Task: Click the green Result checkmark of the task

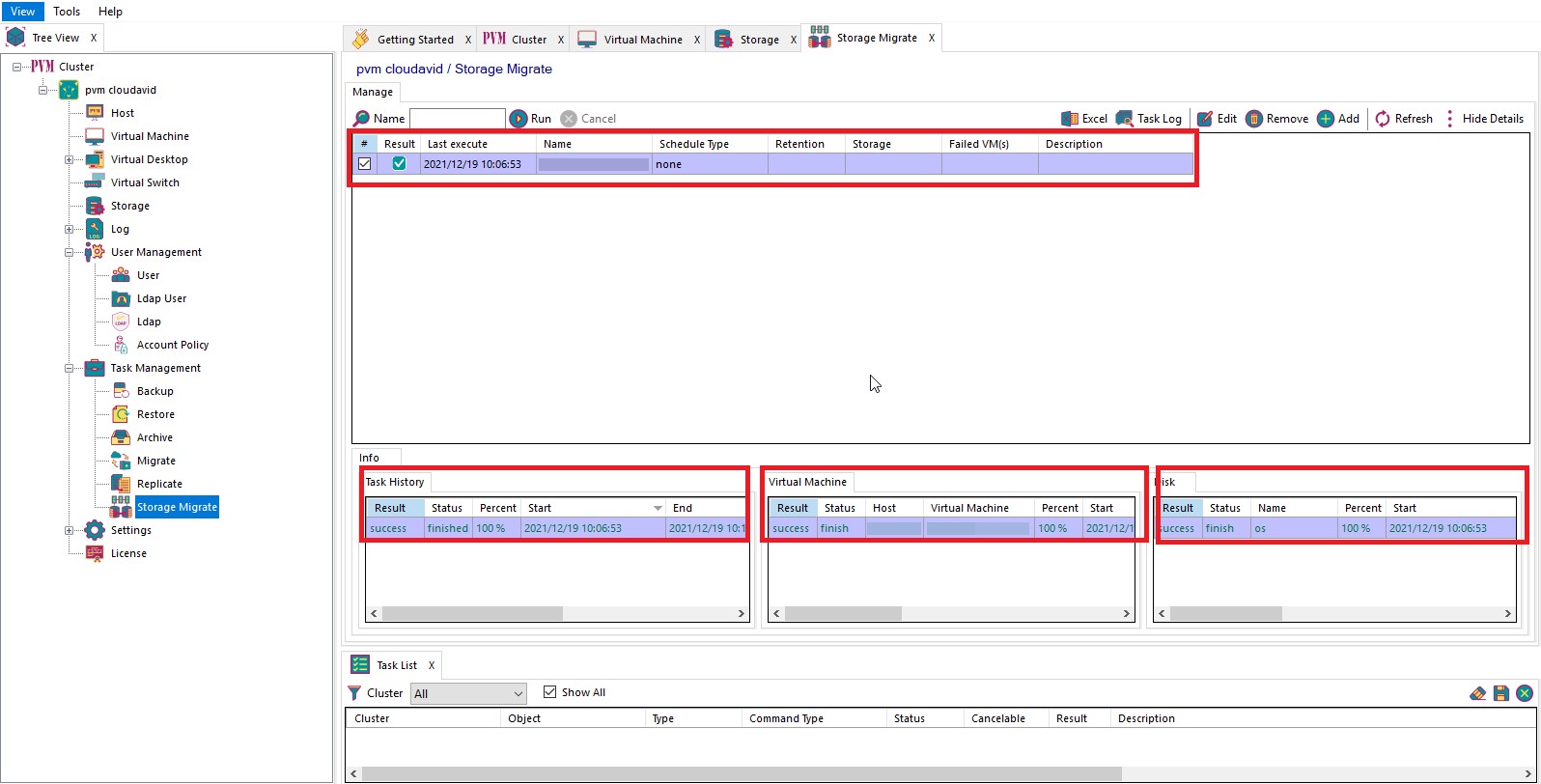Action: pos(399,164)
